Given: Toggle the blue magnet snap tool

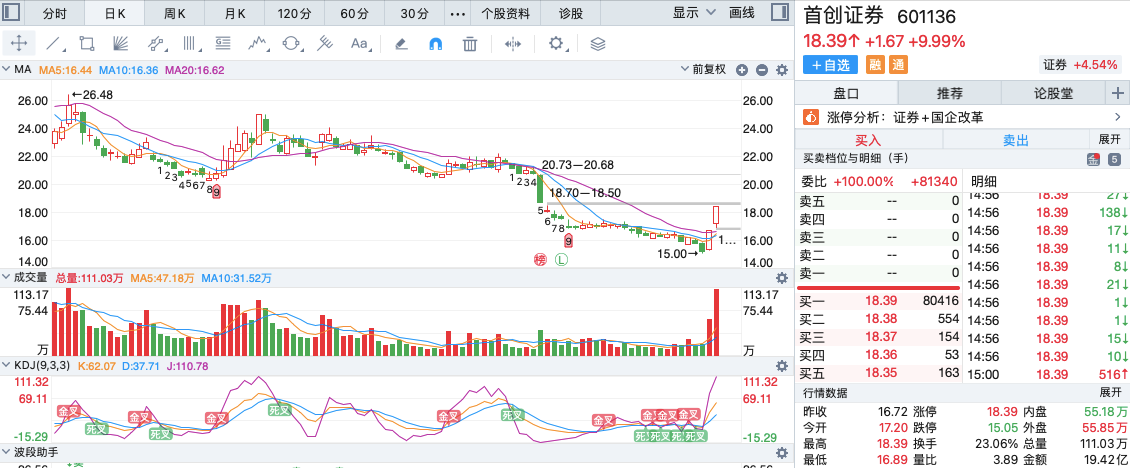Looking at the screenshot, I should (436, 43).
